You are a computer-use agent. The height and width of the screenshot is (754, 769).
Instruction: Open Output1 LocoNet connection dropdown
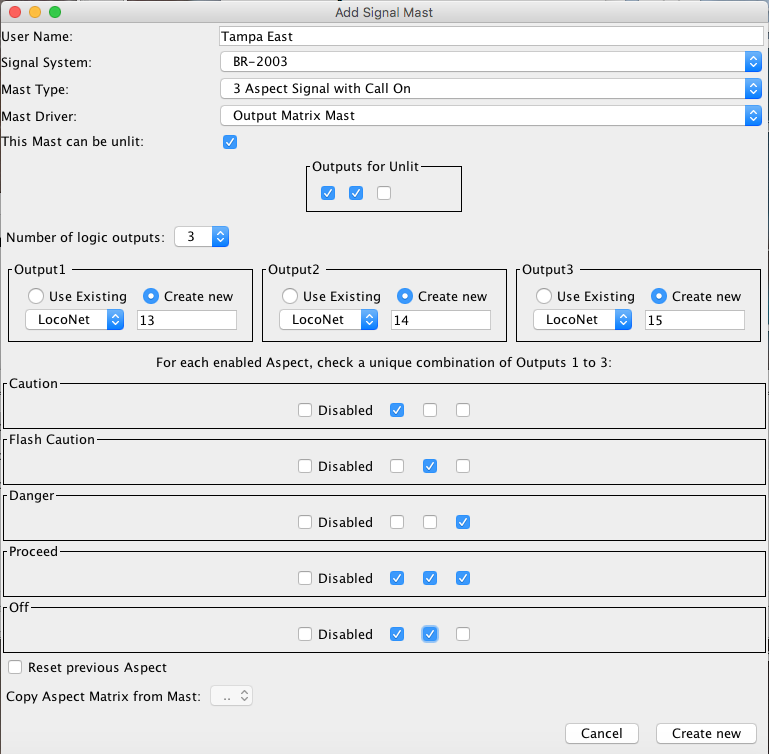[x=74, y=320]
